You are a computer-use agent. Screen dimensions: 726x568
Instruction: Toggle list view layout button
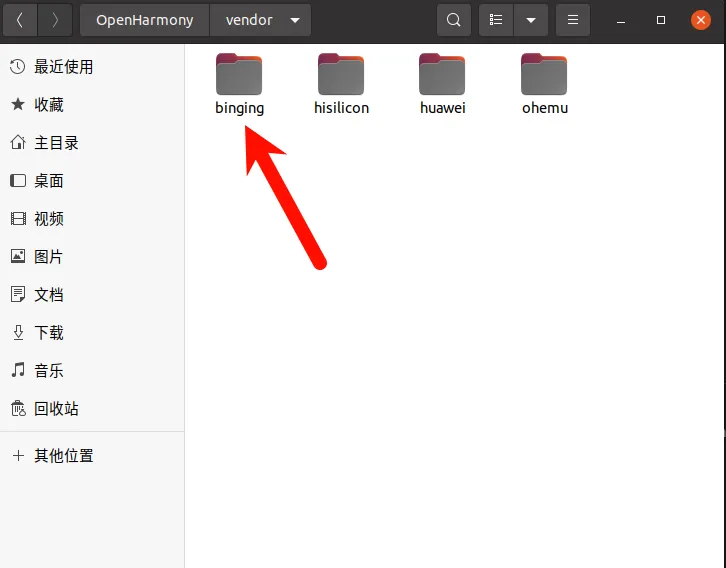click(496, 20)
